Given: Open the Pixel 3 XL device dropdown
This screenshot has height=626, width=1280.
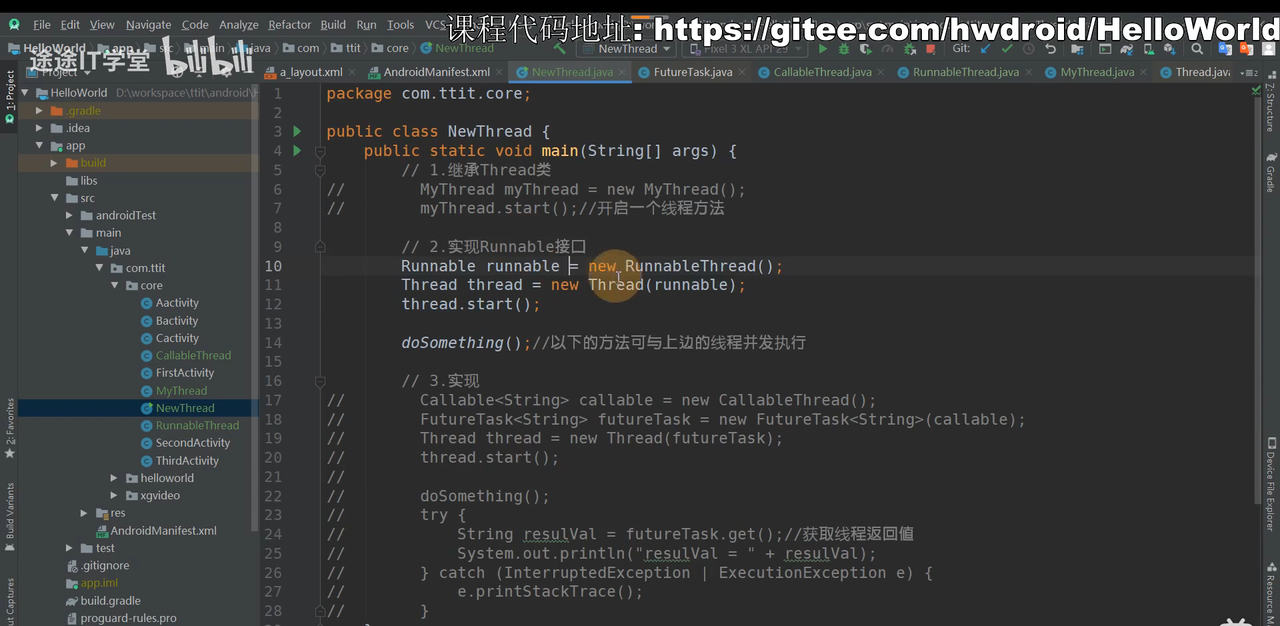Looking at the screenshot, I should point(744,48).
